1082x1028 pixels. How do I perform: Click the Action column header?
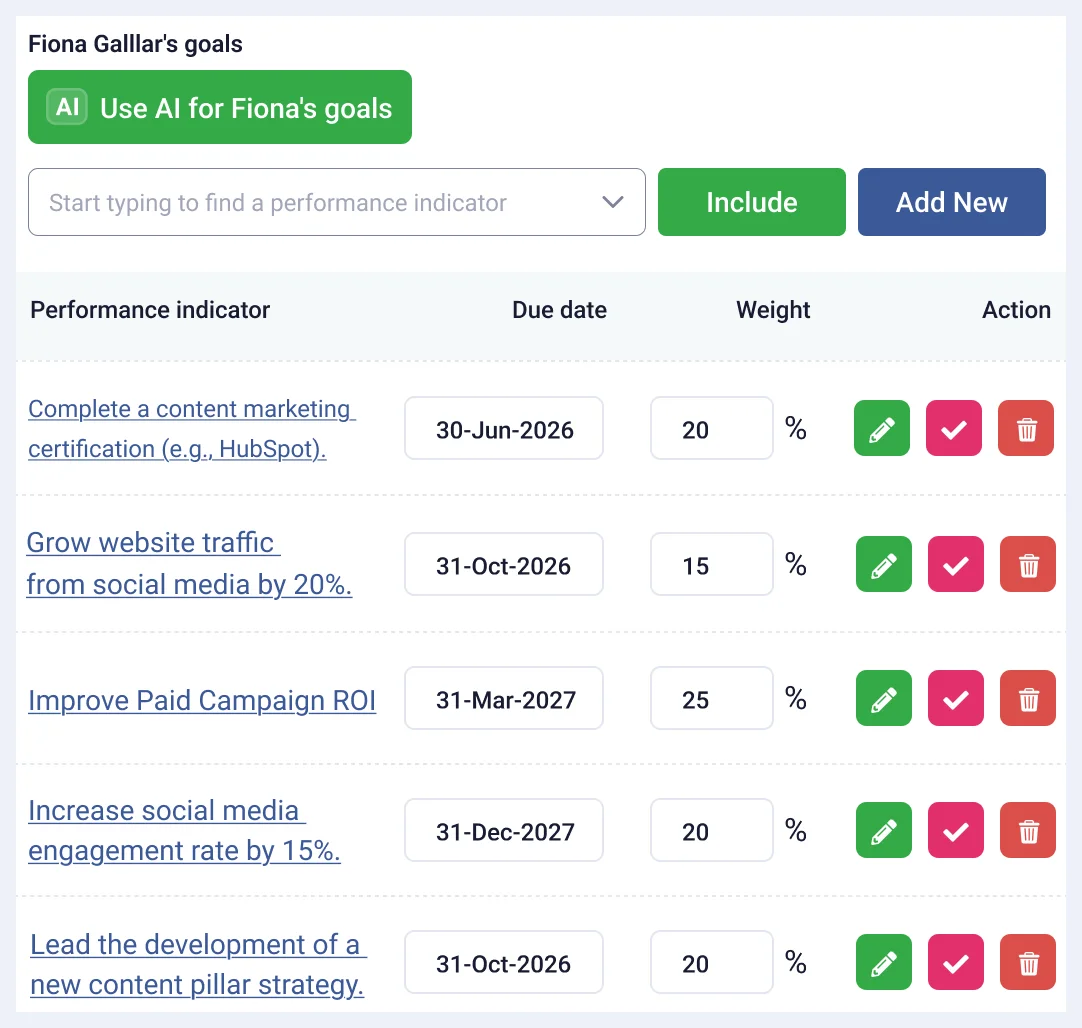tap(1016, 310)
